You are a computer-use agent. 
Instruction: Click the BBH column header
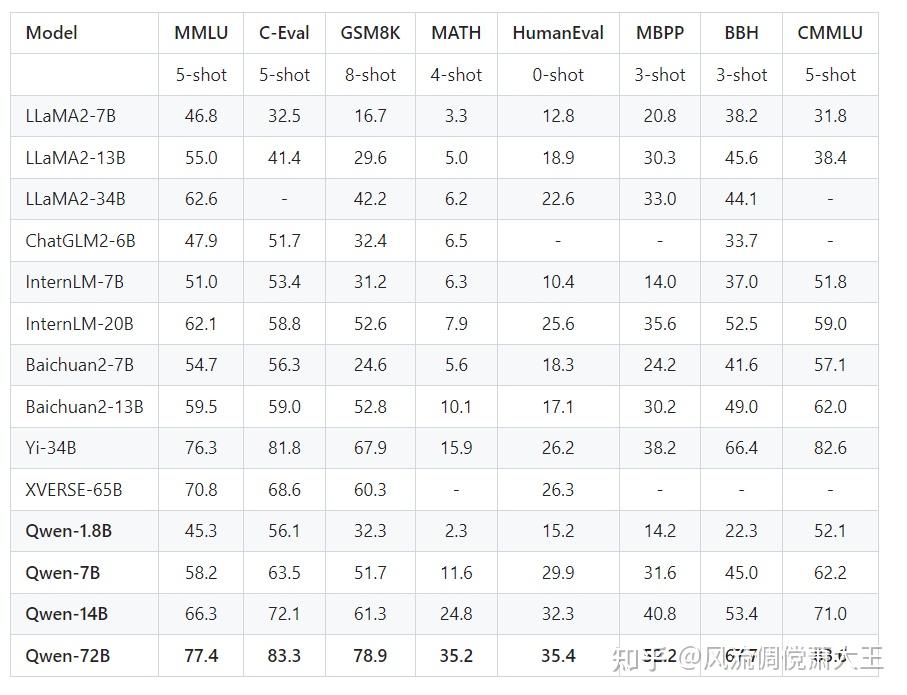coord(741,33)
